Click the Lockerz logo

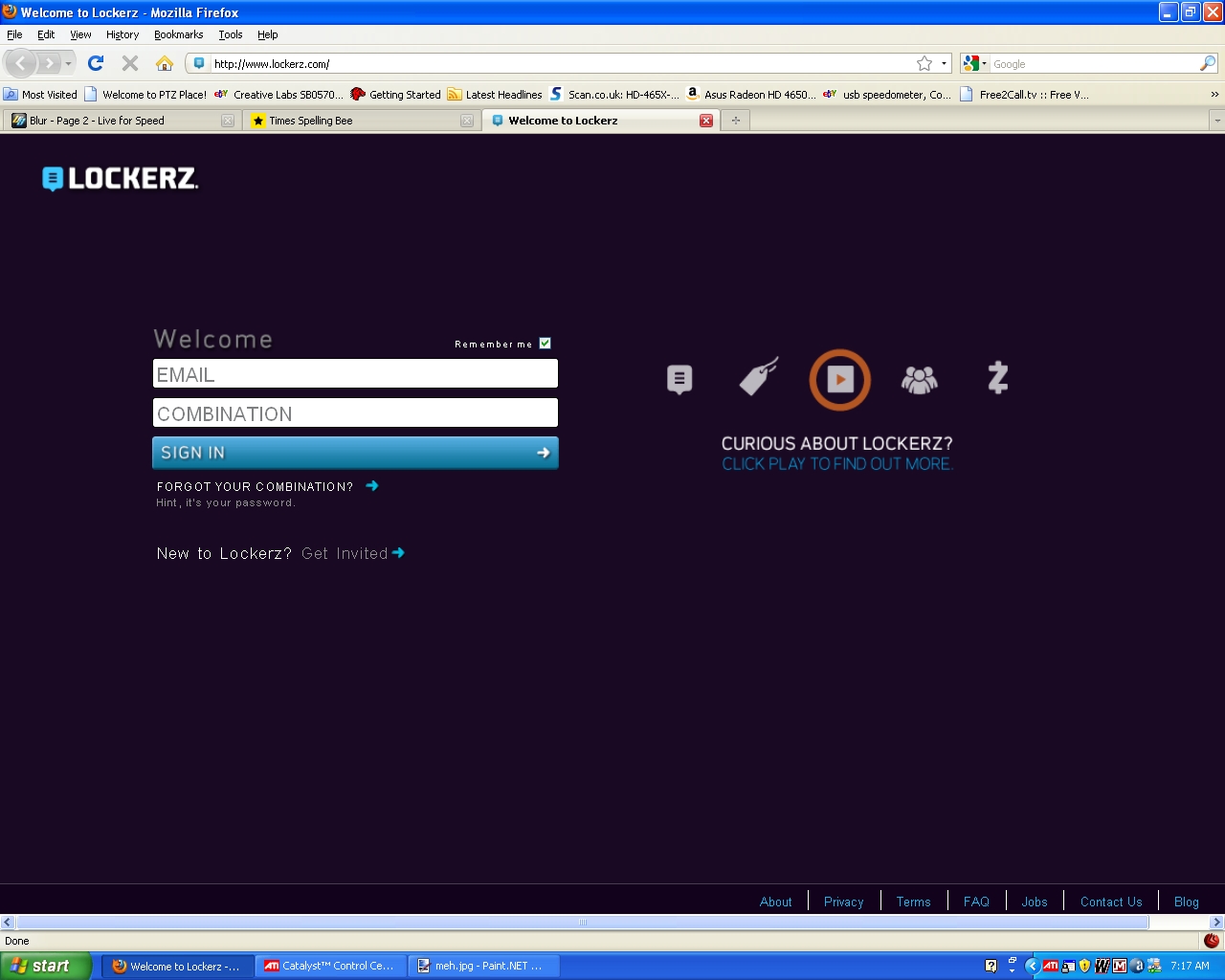pyautogui.click(x=121, y=179)
